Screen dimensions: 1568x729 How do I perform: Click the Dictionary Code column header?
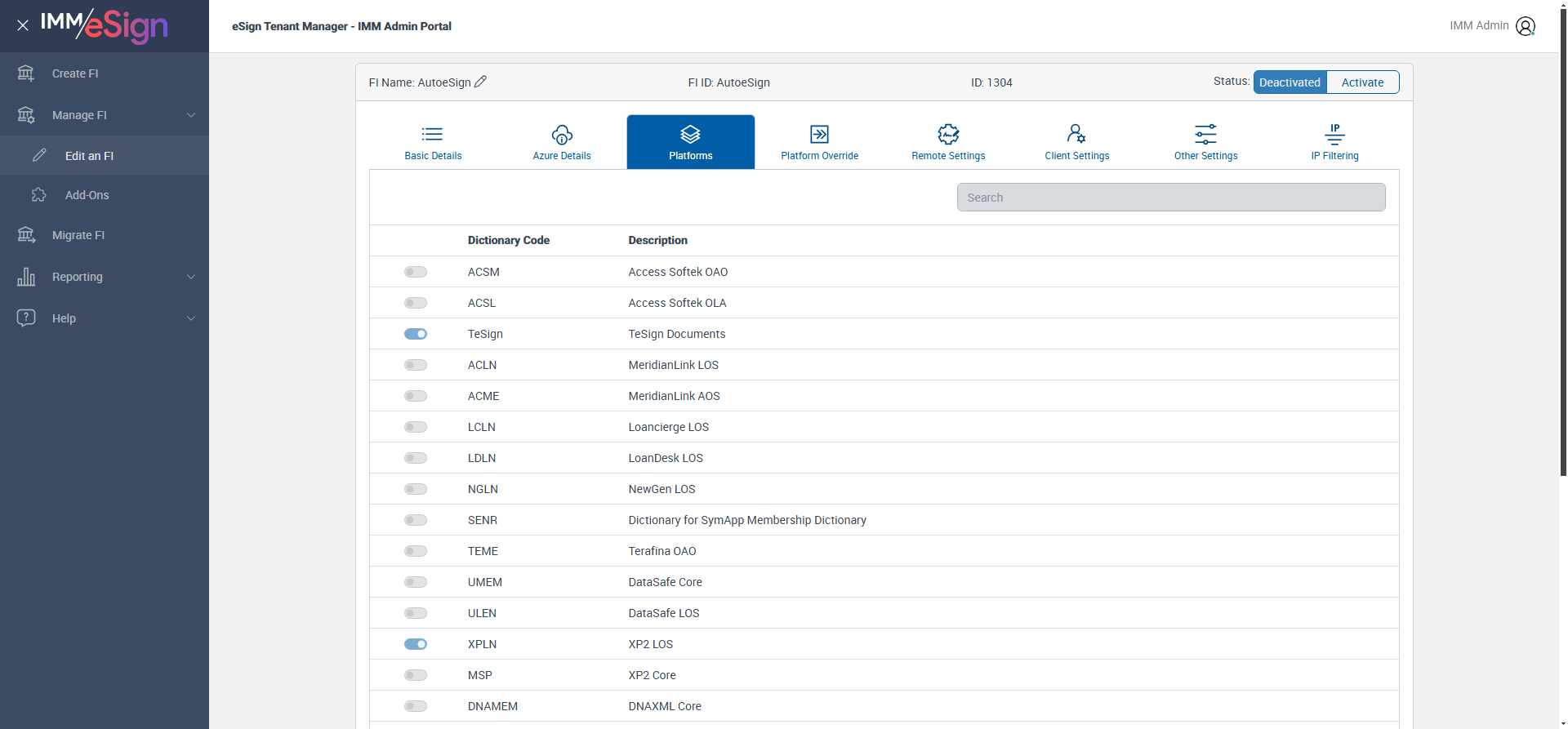[x=508, y=240]
